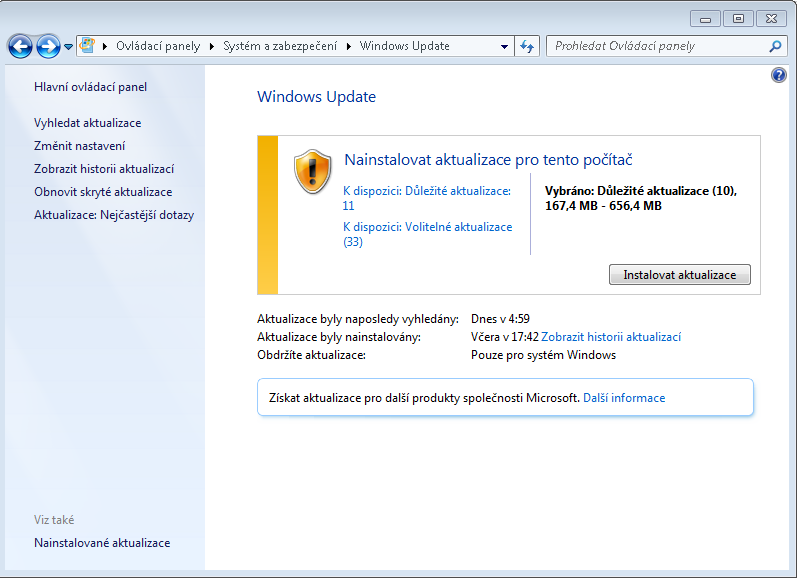Click the Další informace link

click(624, 398)
